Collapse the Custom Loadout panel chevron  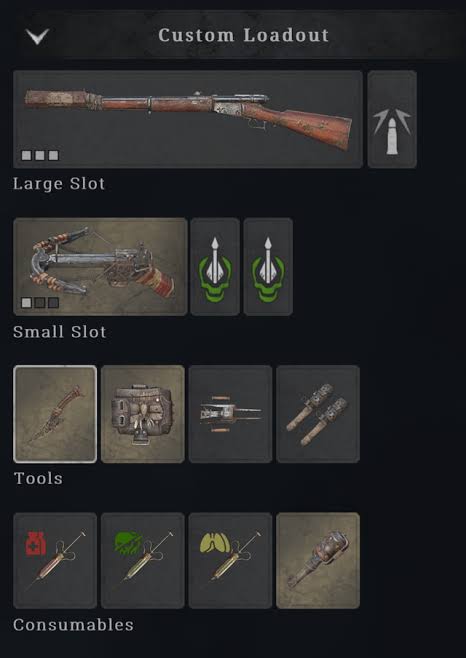[37, 36]
